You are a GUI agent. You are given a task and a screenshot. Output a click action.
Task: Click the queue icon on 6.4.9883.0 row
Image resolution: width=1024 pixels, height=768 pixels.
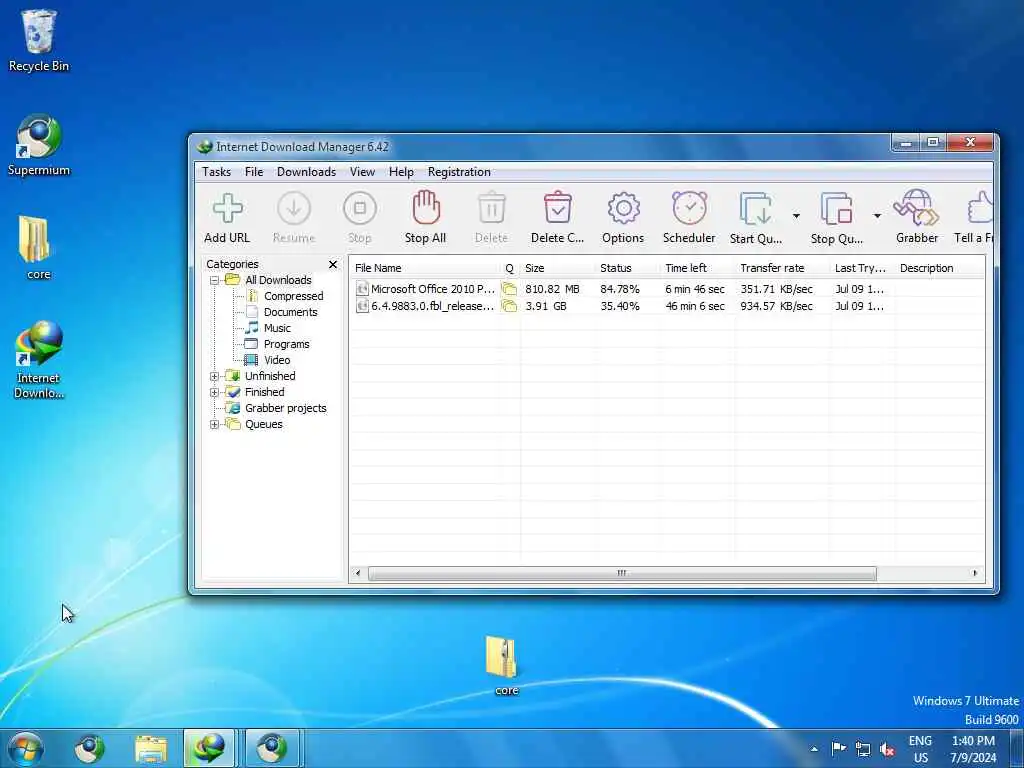click(x=509, y=306)
